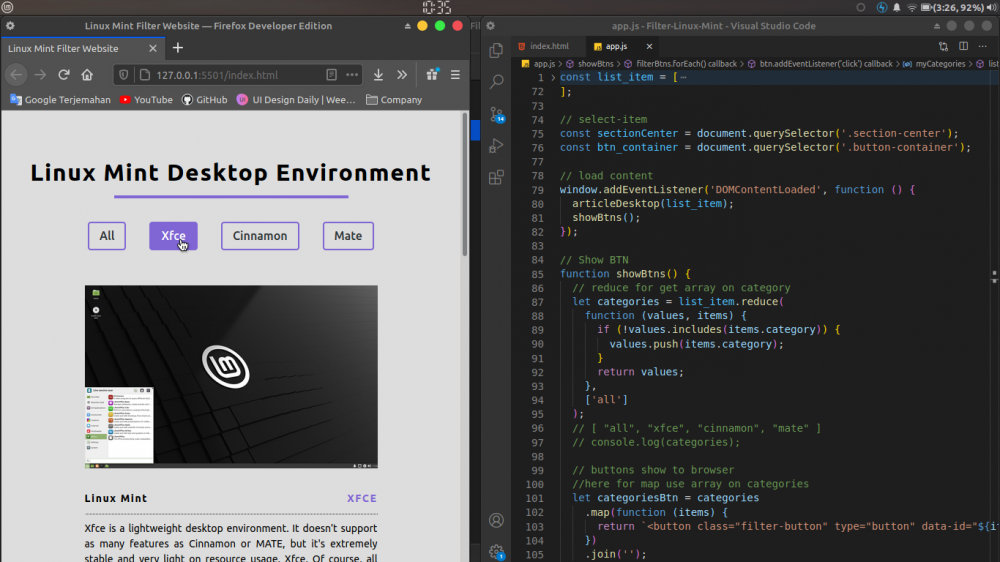This screenshot has width=1000, height=562.
Task: Click btn.addEventListener('click') callback breadcrumb
Action: coord(820,64)
